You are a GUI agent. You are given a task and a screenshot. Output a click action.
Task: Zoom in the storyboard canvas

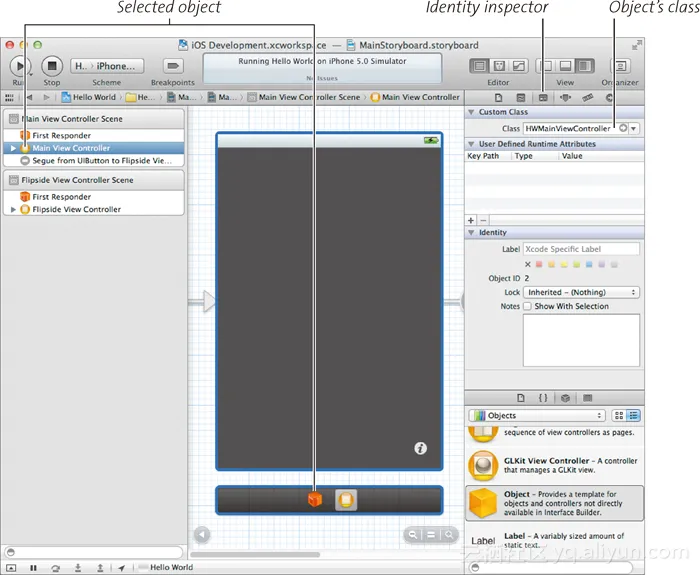tap(449, 534)
